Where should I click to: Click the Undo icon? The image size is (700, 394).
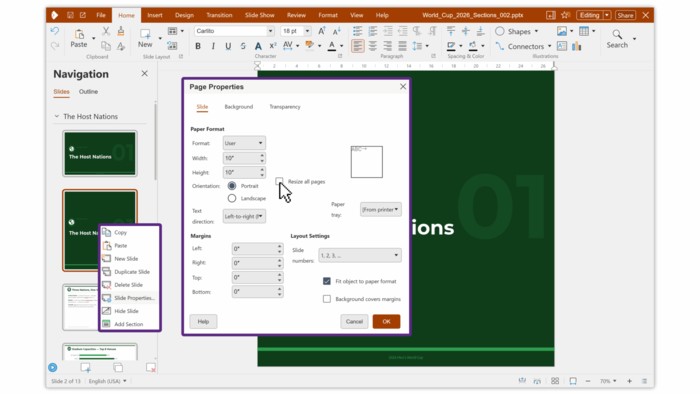tap(55, 31)
